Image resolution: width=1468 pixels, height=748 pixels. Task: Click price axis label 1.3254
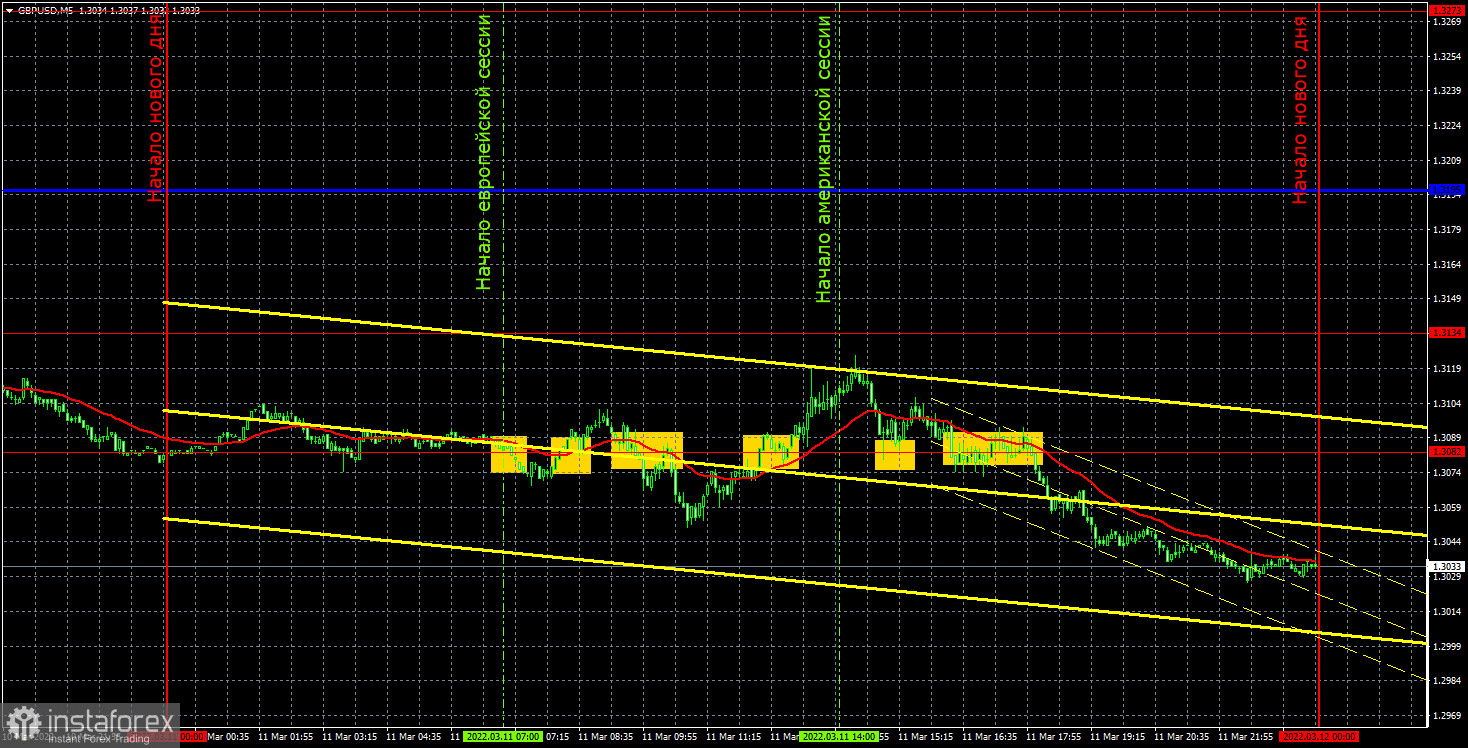coord(1447,55)
